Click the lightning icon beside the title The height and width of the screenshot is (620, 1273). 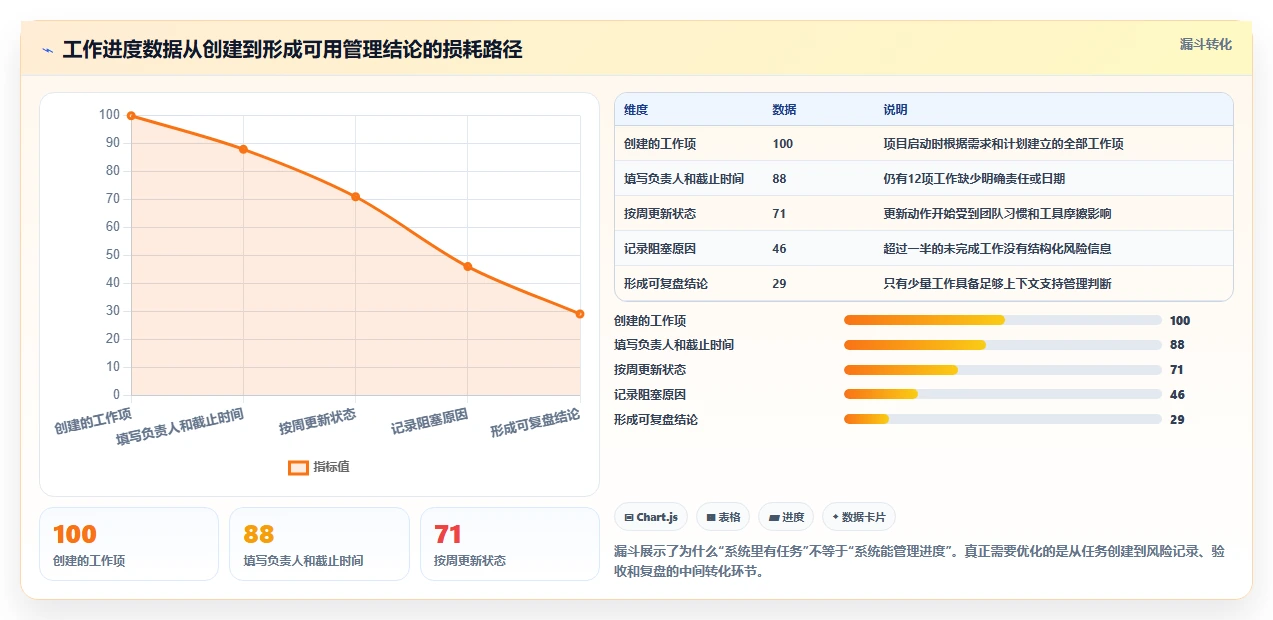click(47, 50)
